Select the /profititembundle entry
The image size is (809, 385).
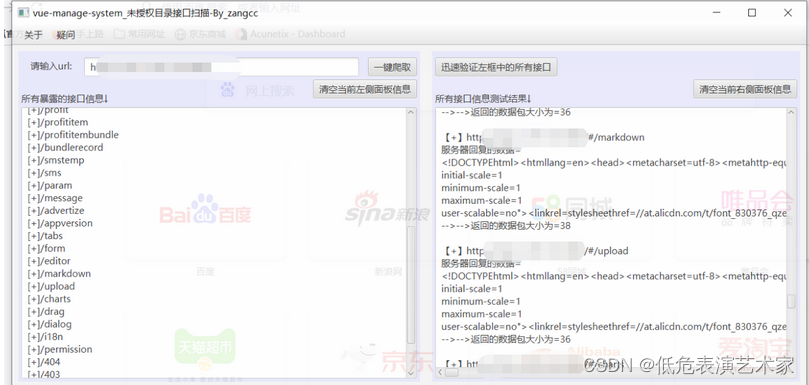(x=73, y=135)
